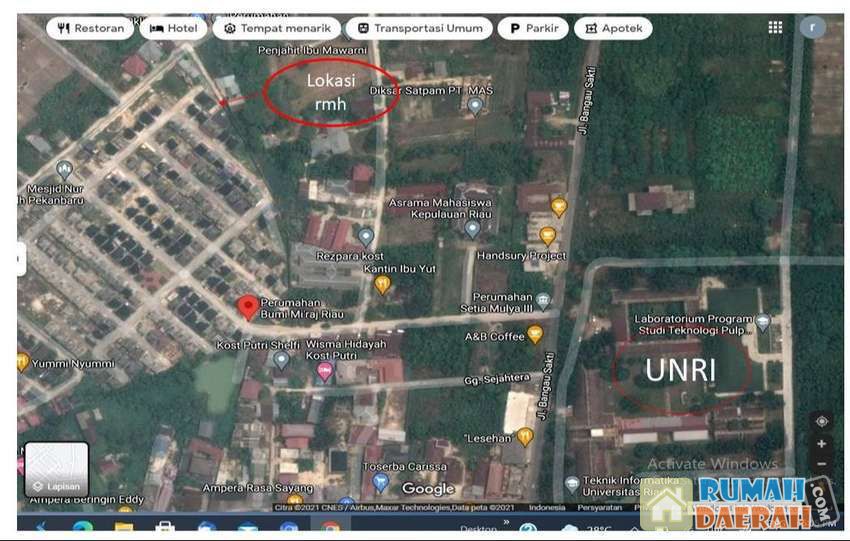Click the Lesehan restaurant marker
The image size is (850, 541).
(x=525, y=436)
